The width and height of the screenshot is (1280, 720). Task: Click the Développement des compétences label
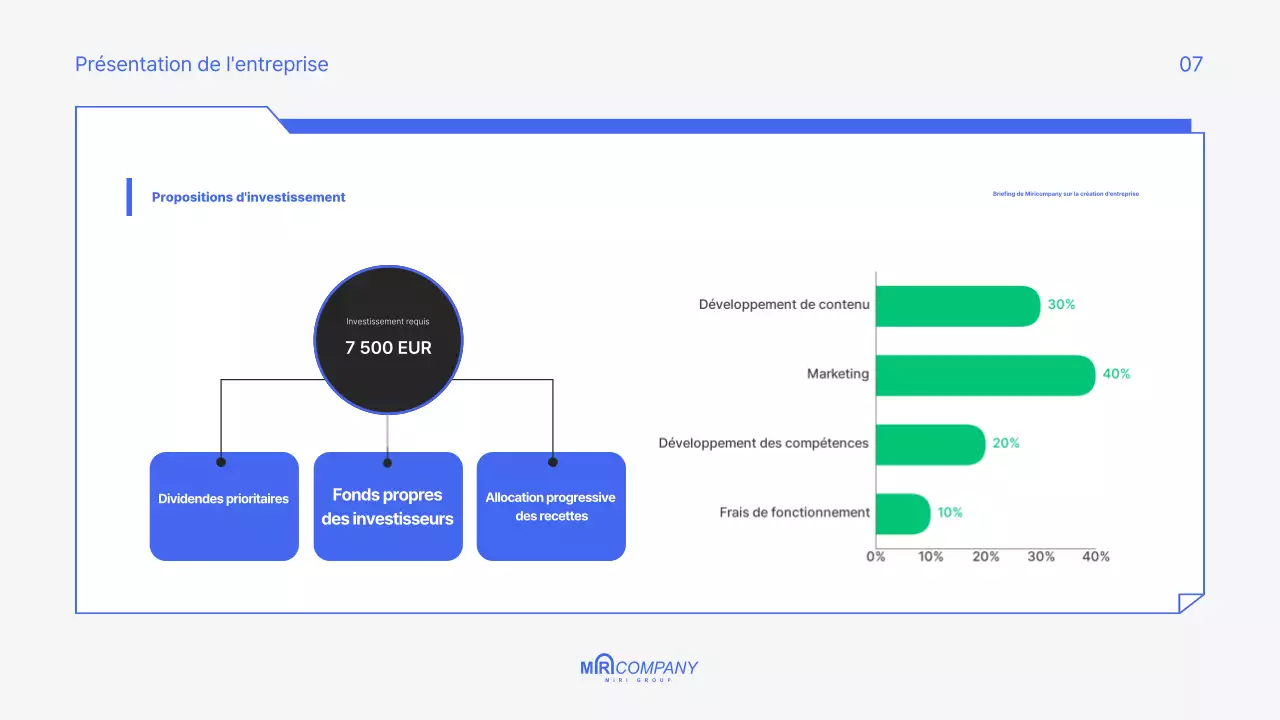pyautogui.click(x=763, y=443)
